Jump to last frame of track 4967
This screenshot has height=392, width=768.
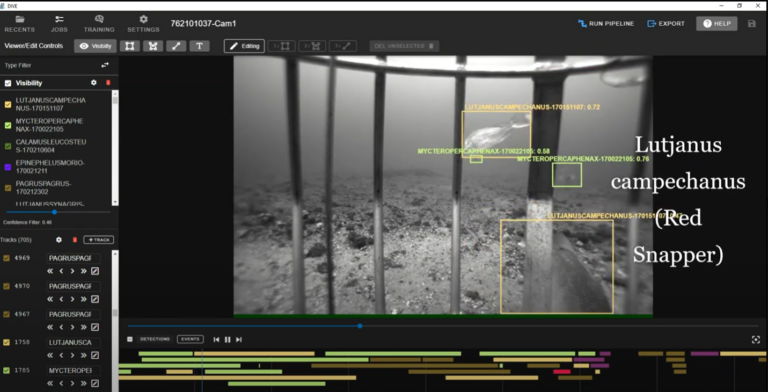coord(84,327)
